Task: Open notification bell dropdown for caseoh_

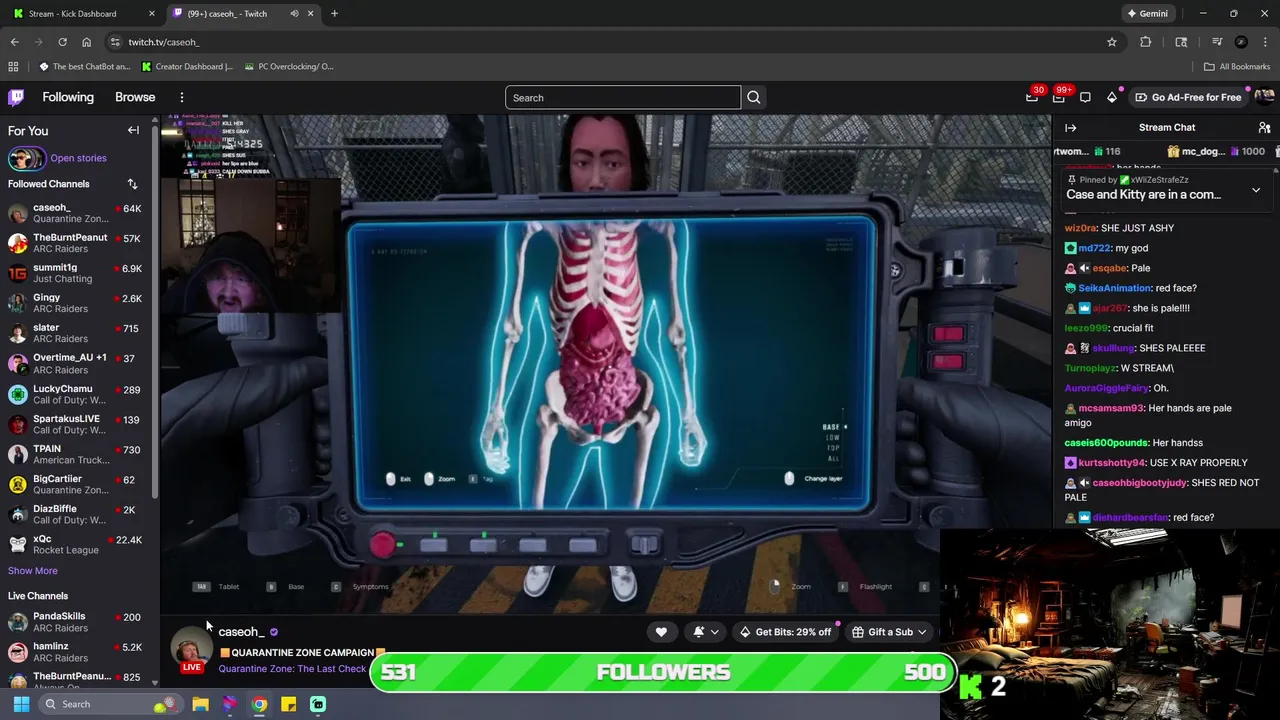Action: pyautogui.click(x=706, y=632)
